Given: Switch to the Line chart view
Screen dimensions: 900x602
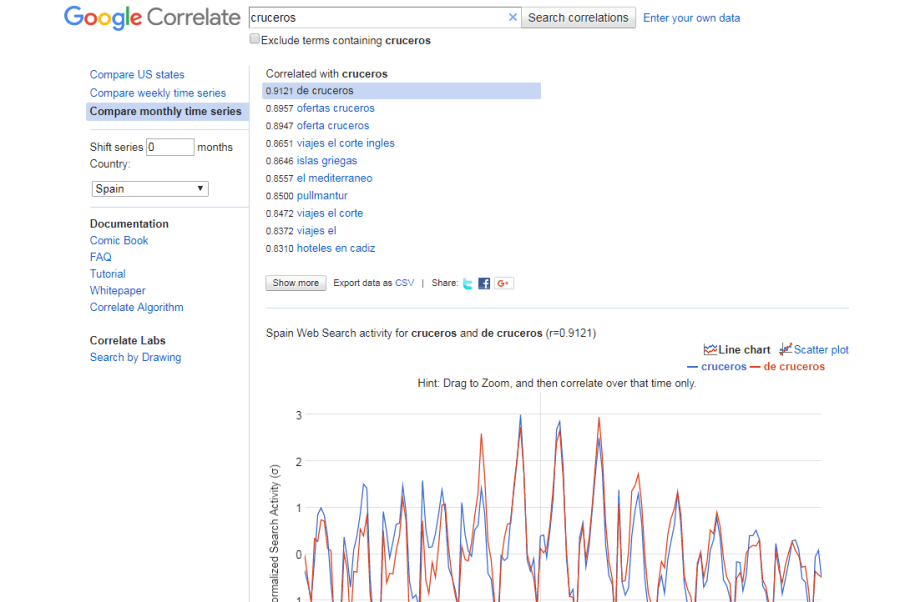Looking at the screenshot, I should (x=737, y=350).
